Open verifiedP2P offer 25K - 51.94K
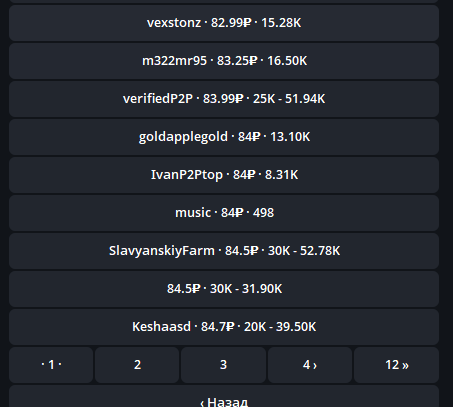The width and height of the screenshot is (453, 407). 224,99
